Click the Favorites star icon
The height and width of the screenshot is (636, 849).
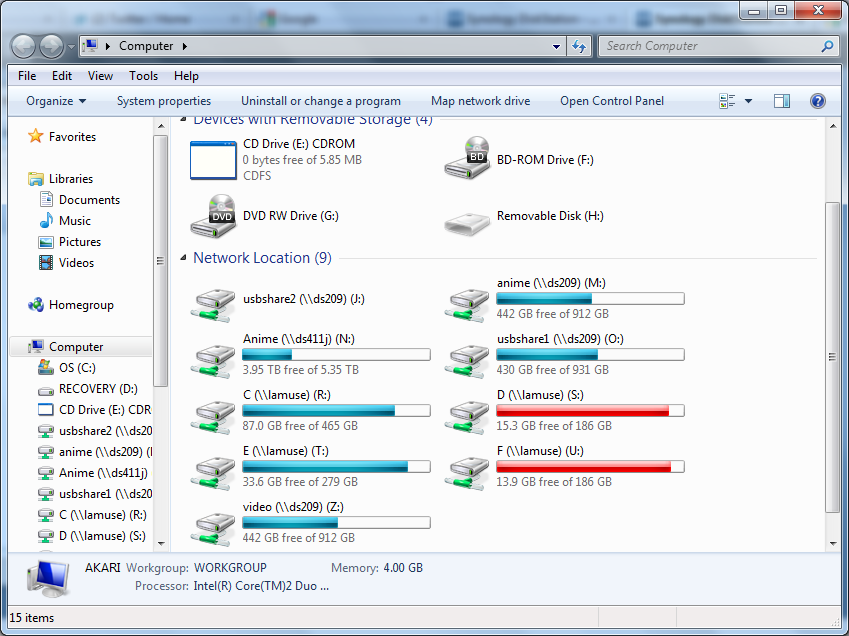[36, 136]
